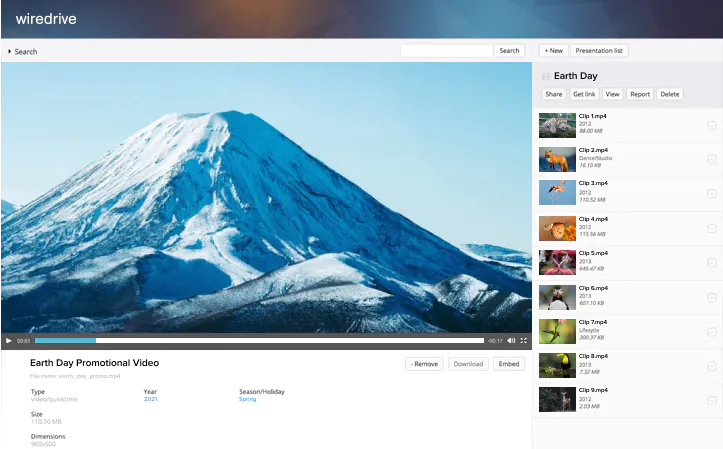This screenshot has width=723, height=449.
Task: Remove Clip 7.mp4 using its minus icon
Action: click(x=711, y=331)
